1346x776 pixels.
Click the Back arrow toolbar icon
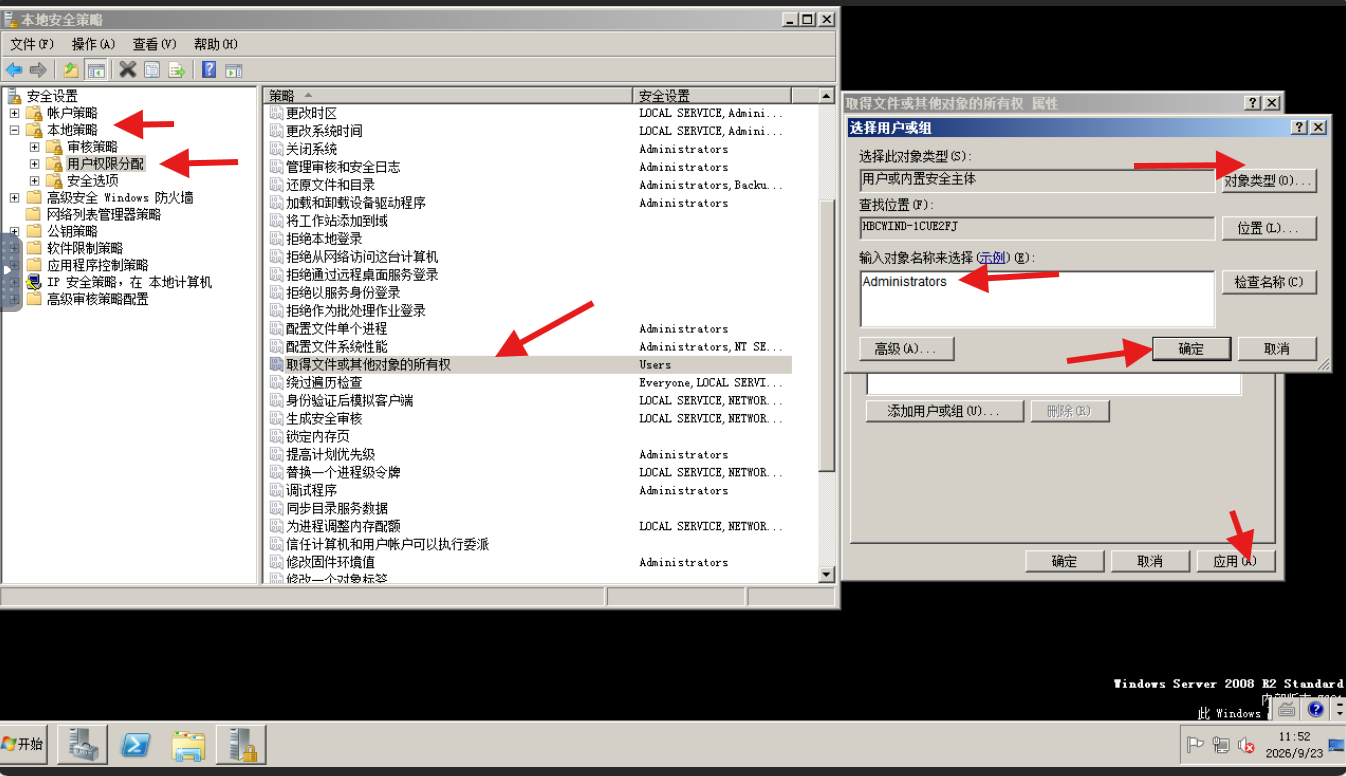14,70
